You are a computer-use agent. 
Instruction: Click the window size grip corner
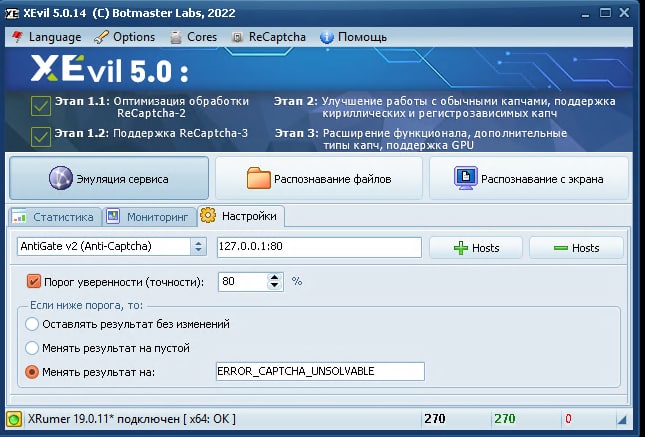(622, 420)
